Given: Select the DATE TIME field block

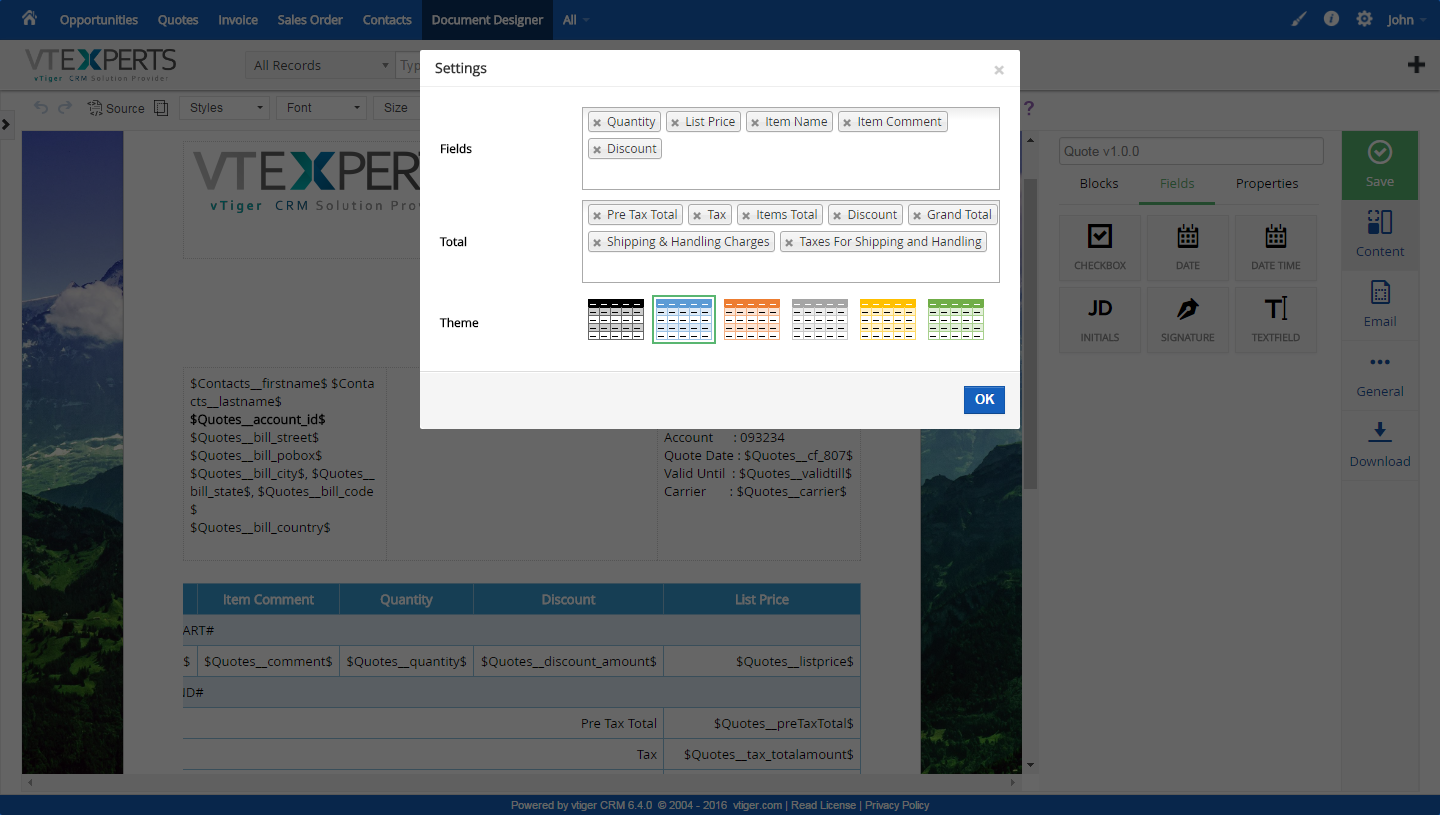Looking at the screenshot, I should [1276, 248].
